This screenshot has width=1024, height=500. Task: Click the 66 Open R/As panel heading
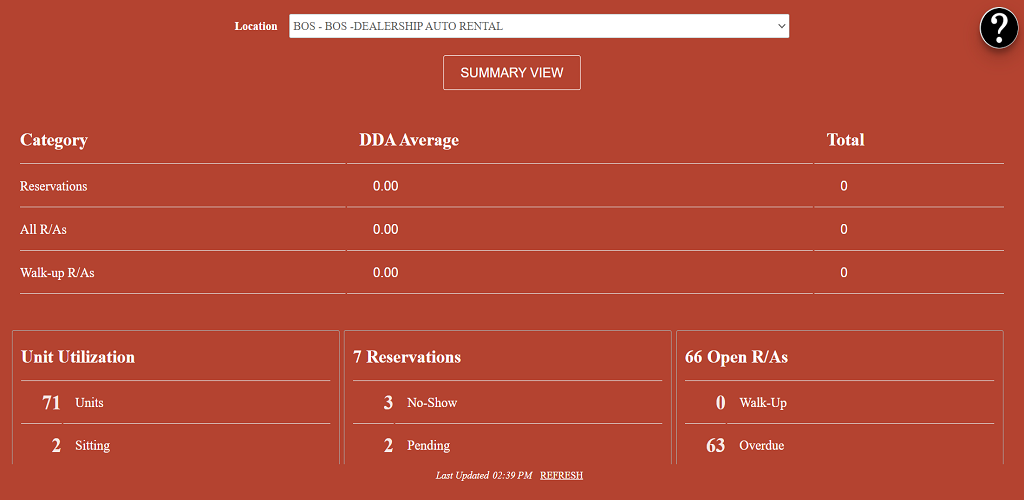736,357
